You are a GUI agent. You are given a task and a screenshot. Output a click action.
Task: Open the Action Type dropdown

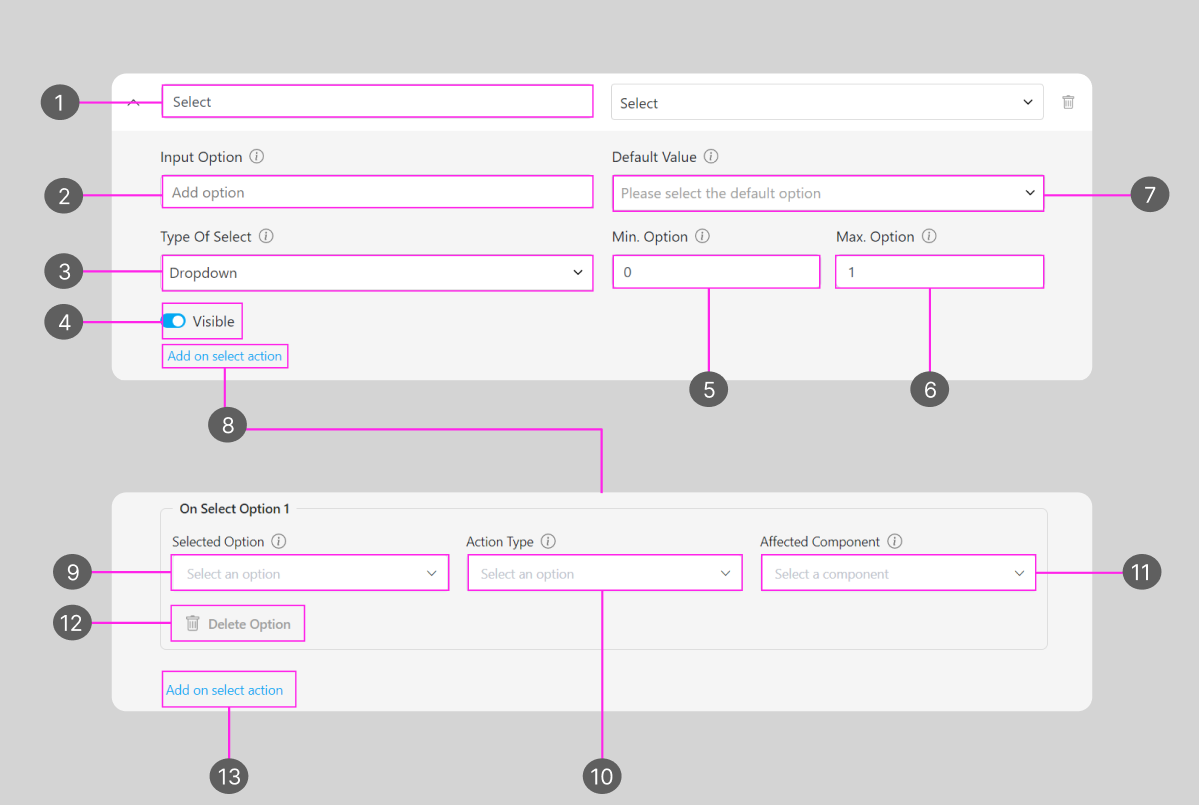click(x=604, y=574)
